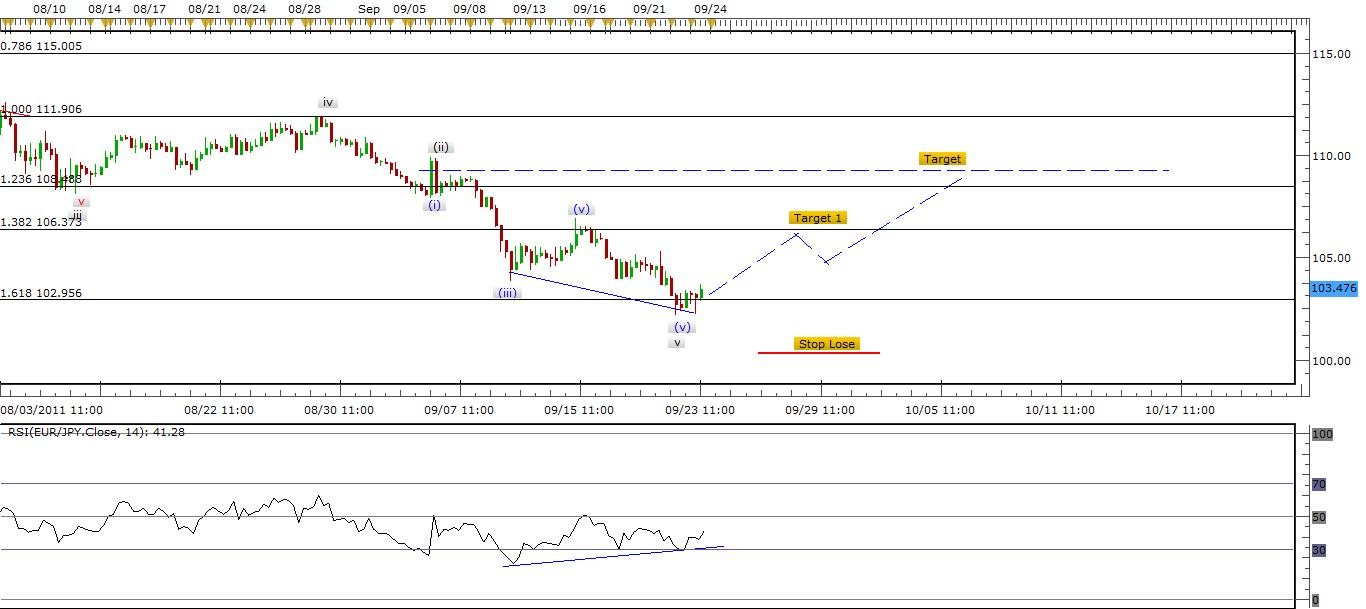Image resolution: width=1366 pixels, height=609 pixels.
Task: Click the "iv" wave label near 08/28
Action: (328, 102)
